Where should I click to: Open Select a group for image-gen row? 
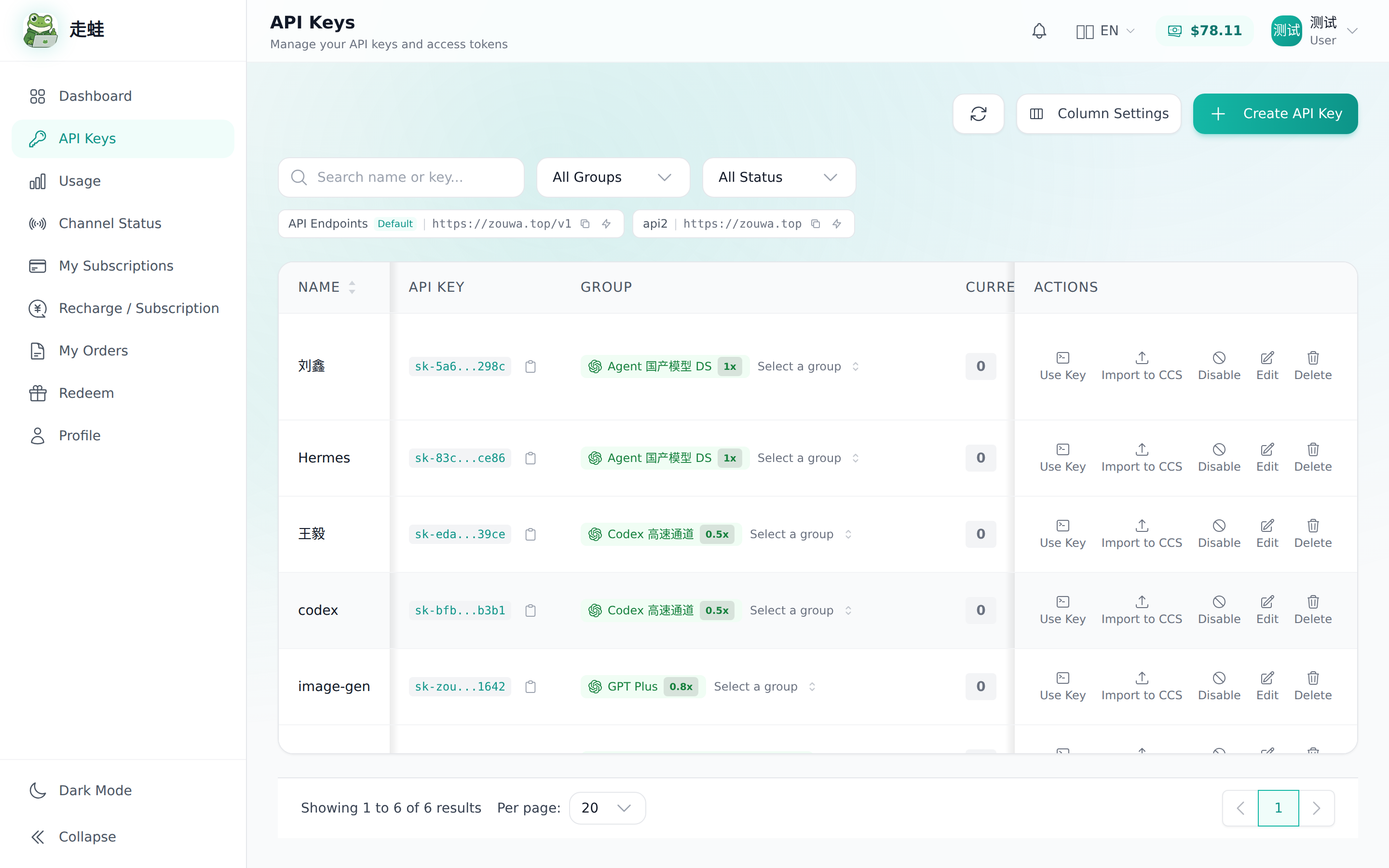point(764,687)
